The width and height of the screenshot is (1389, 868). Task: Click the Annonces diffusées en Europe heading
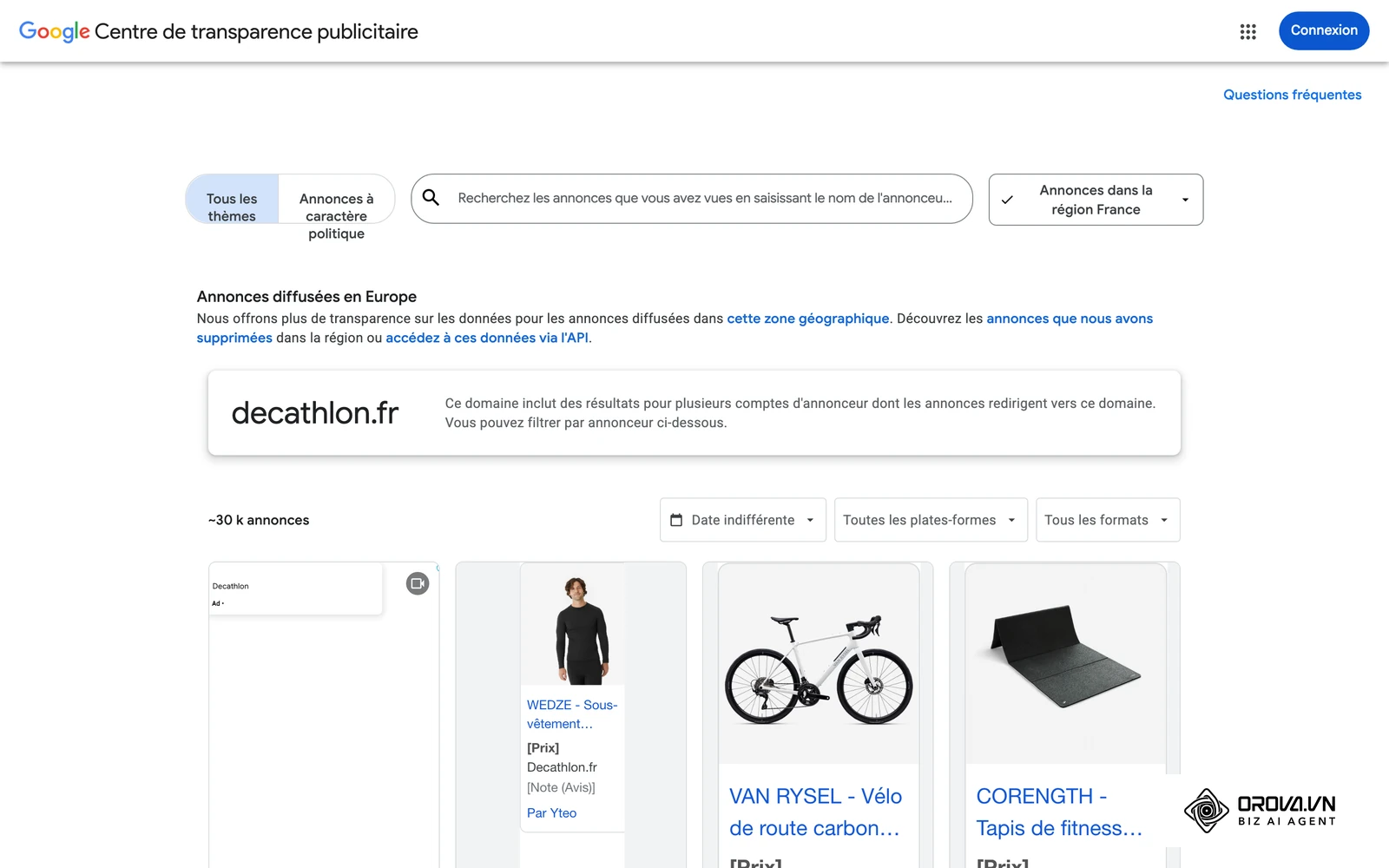(306, 297)
